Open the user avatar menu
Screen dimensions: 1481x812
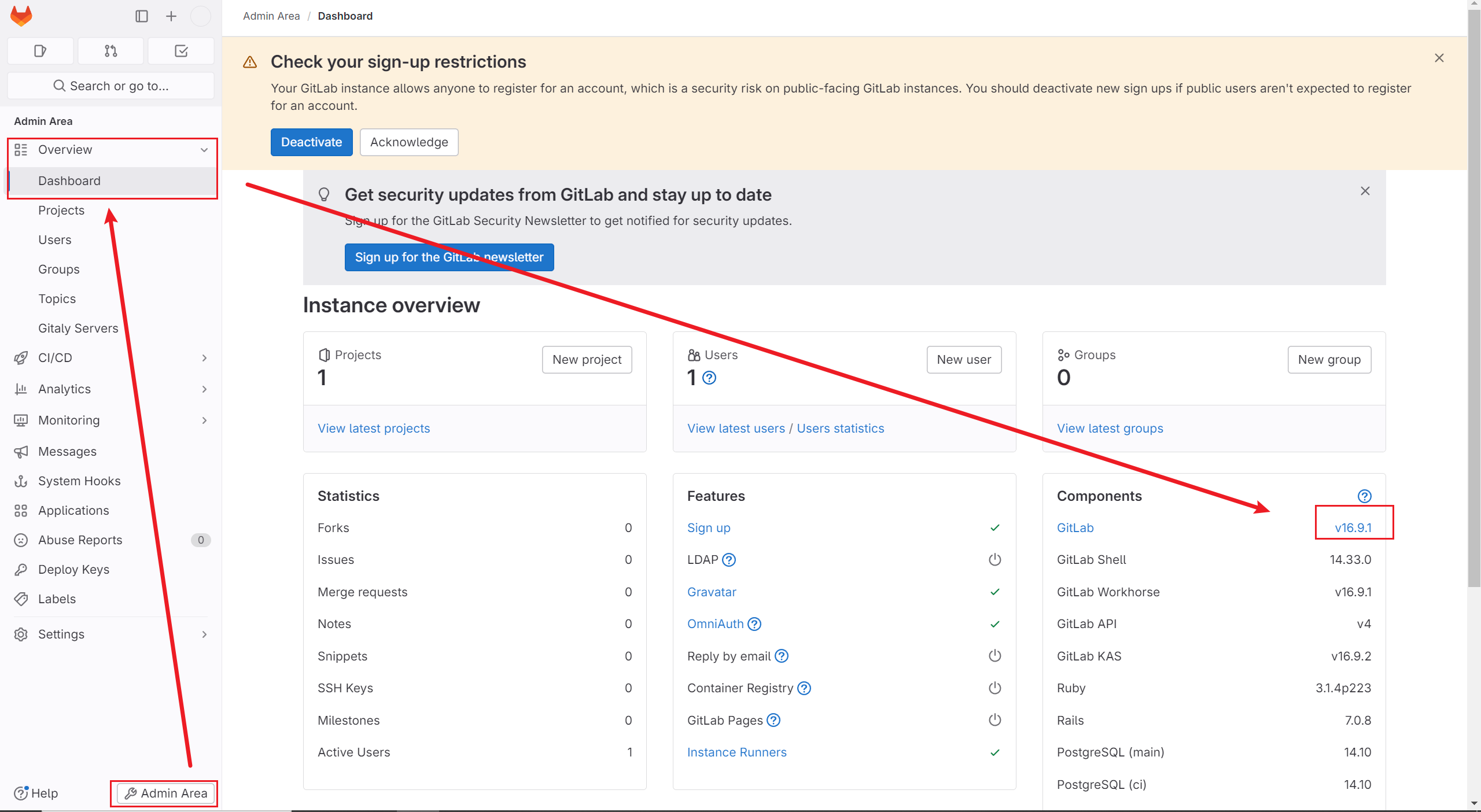coord(201,16)
